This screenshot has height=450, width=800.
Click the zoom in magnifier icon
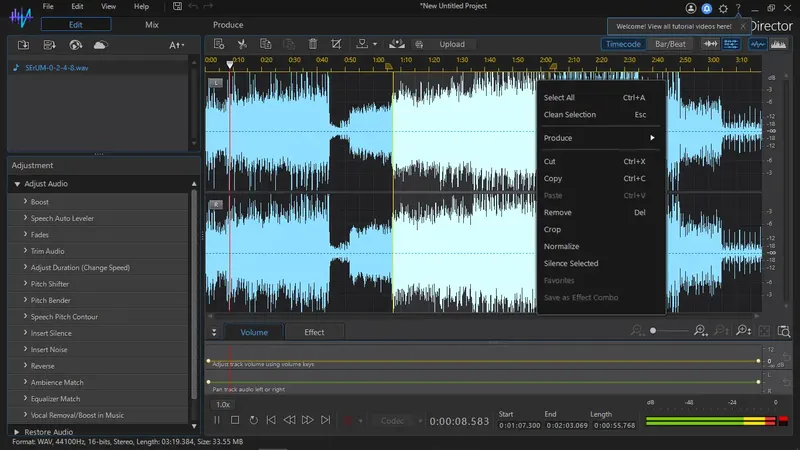(x=700, y=331)
